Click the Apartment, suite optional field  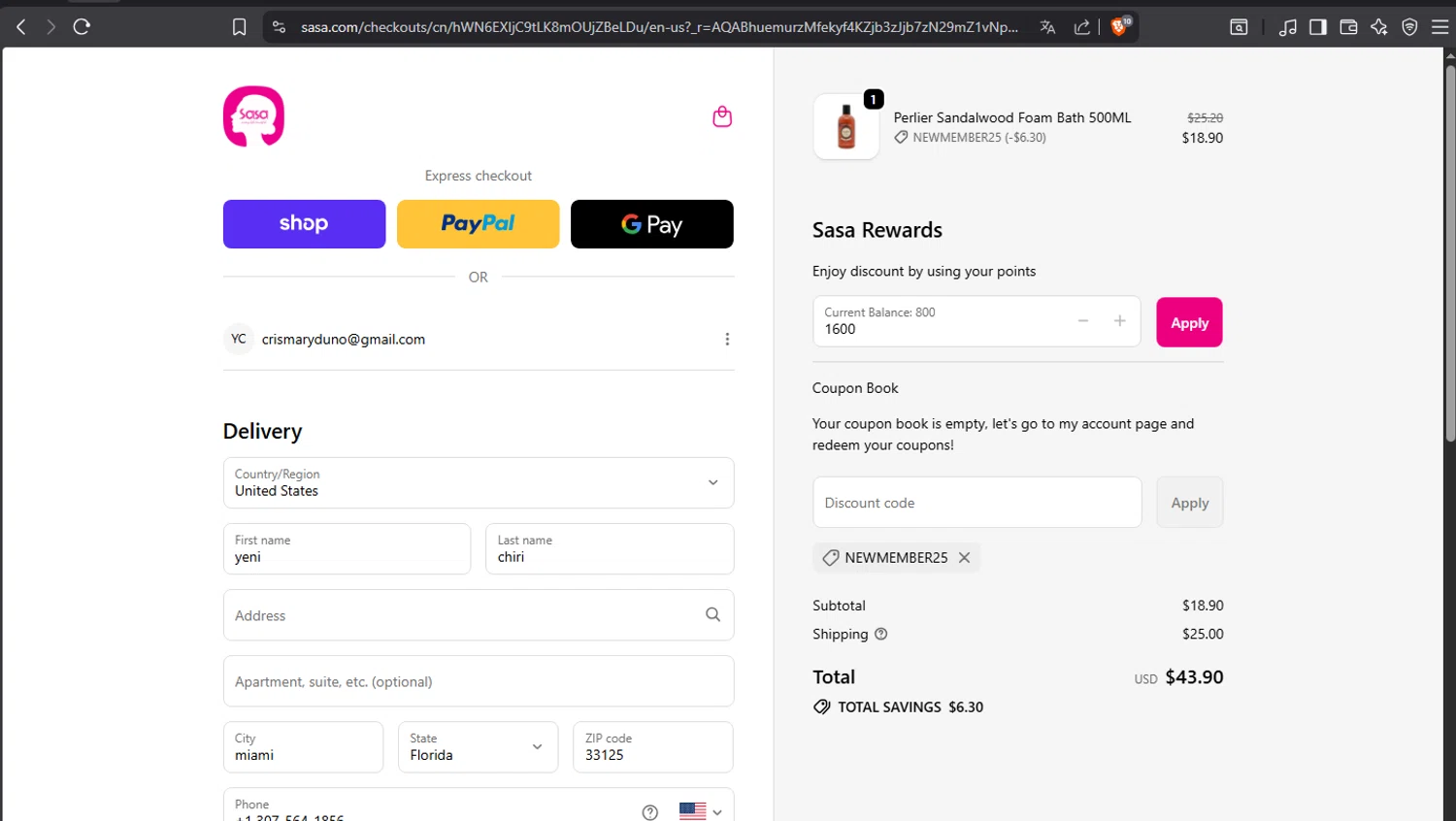coord(479,680)
